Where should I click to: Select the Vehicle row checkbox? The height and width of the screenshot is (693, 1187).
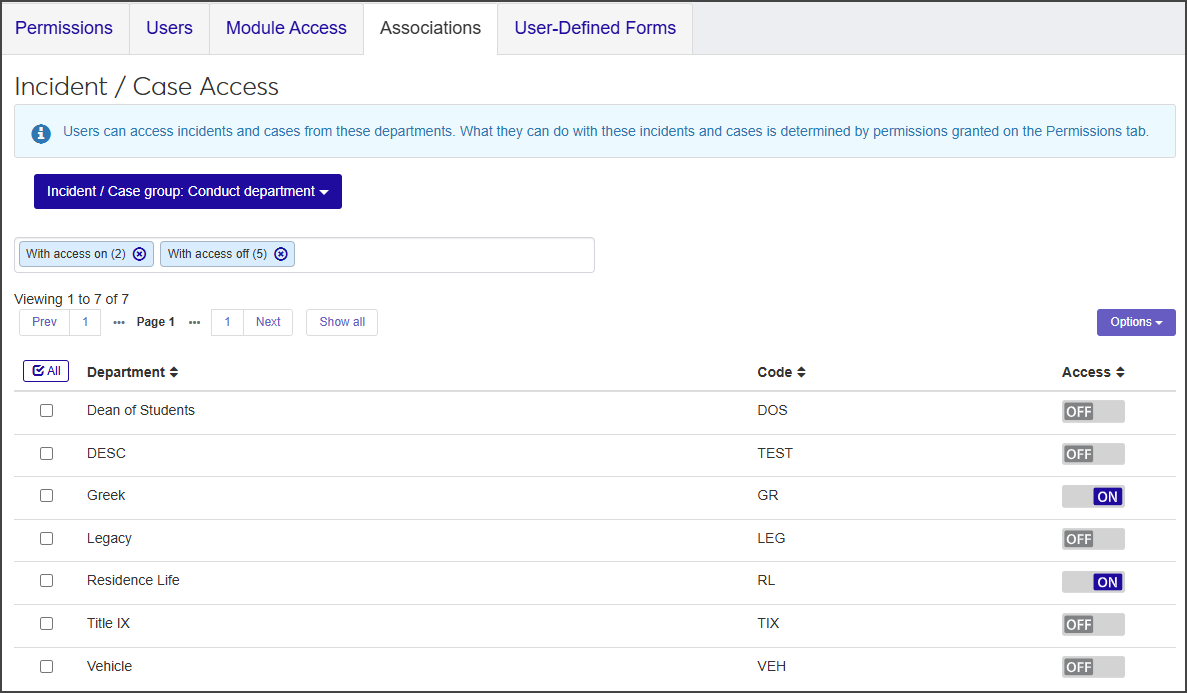(x=46, y=667)
